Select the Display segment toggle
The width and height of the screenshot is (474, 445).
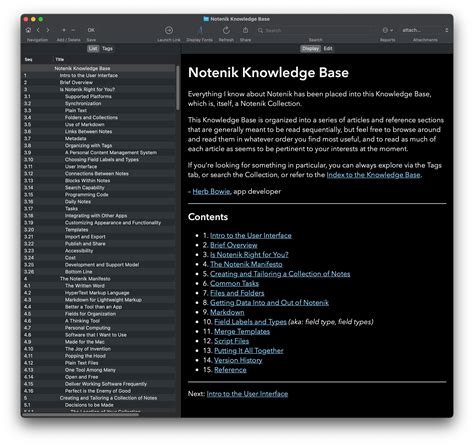click(x=310, y=49)
